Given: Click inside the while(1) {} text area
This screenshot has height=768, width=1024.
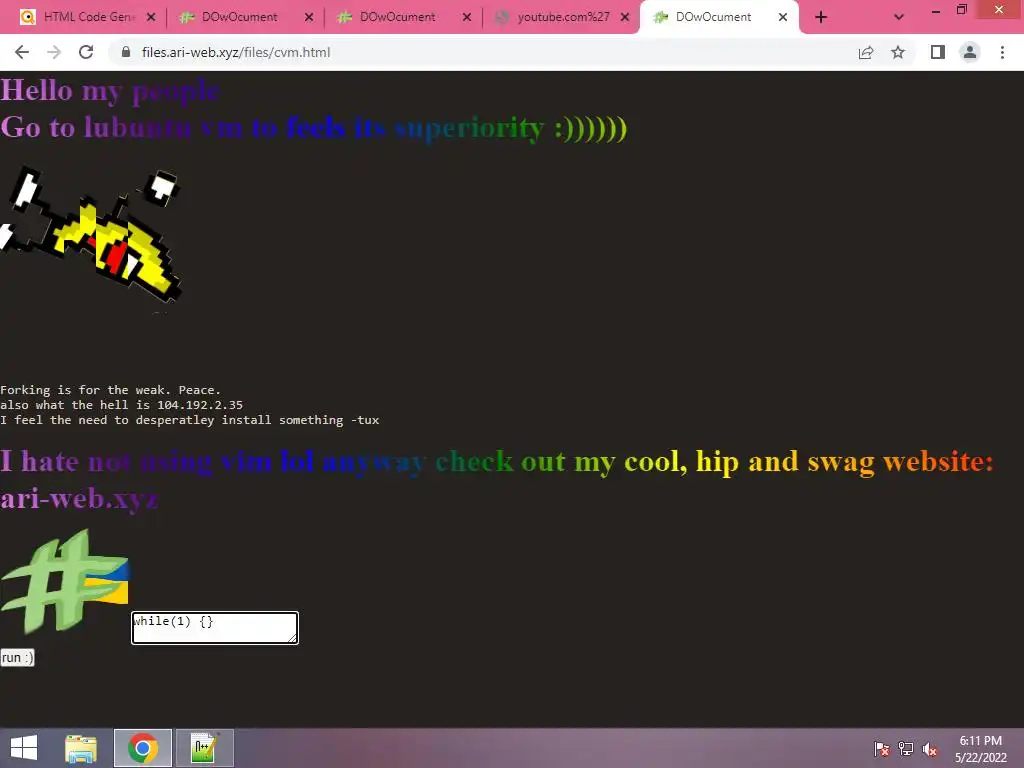Looking at the screenshot, I should 215,628.
